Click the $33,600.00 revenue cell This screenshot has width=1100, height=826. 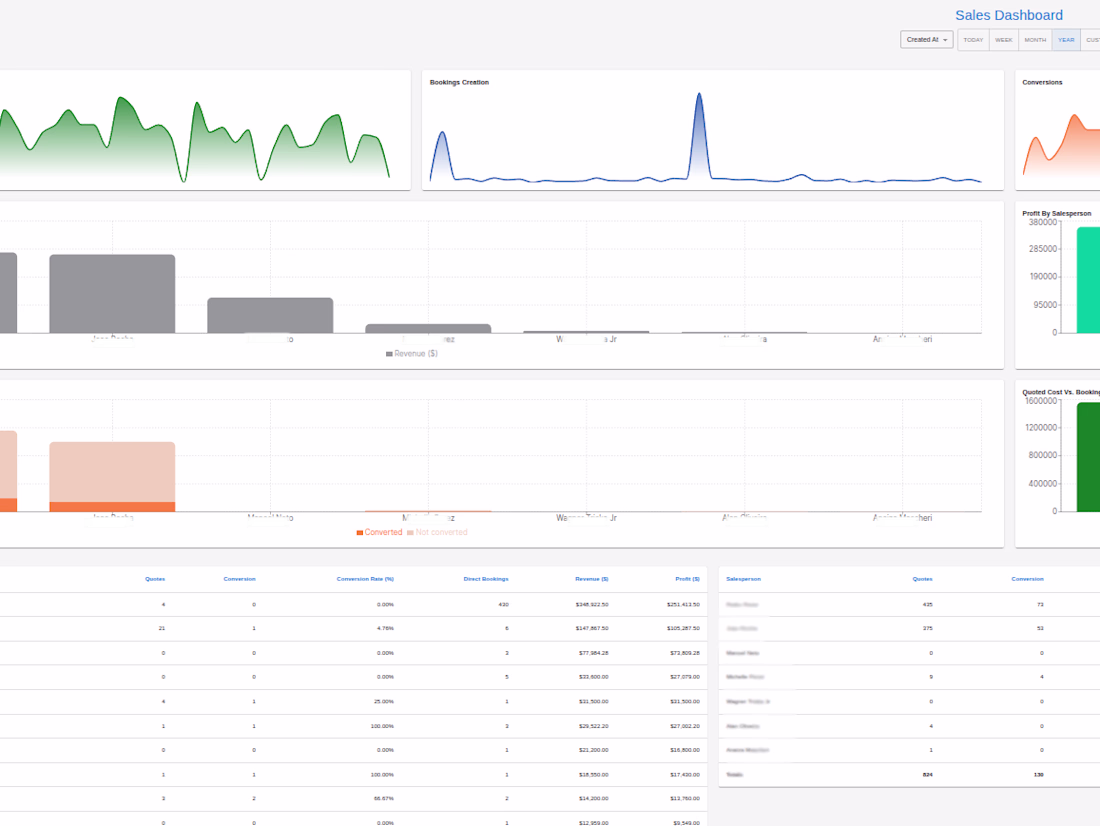593,677
